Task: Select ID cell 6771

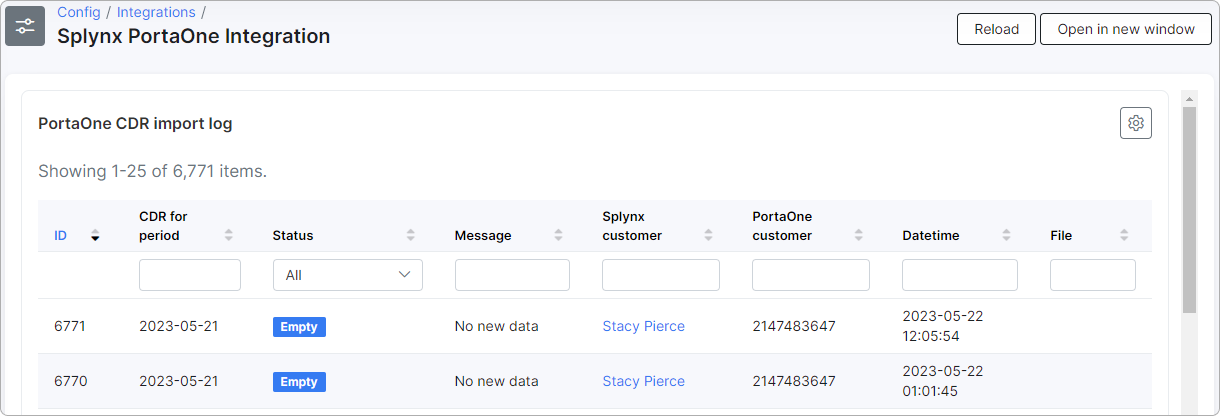Action: click(x=70, y=326)
